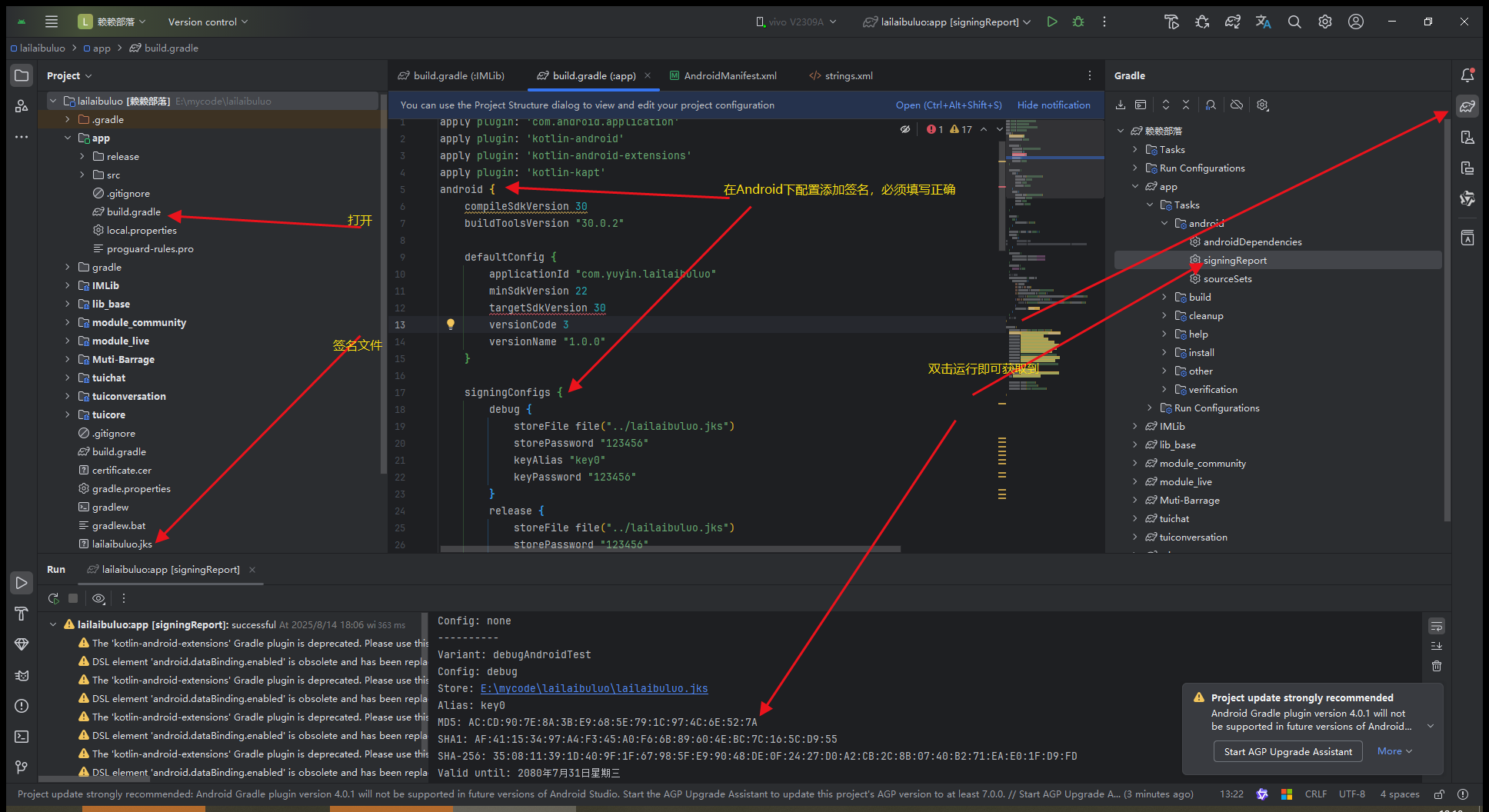The image size is (1489, 812).
Task: Switch to the AndroidManifest.xml editor tab
Action: coord(730,75)
